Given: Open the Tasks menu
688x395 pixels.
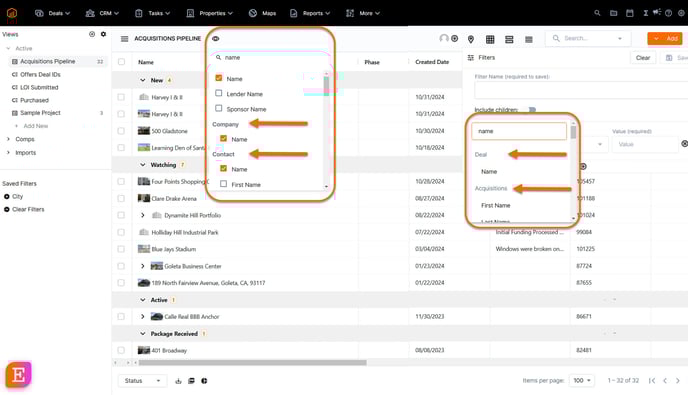Looking at the screenshot, I should 152,13.
